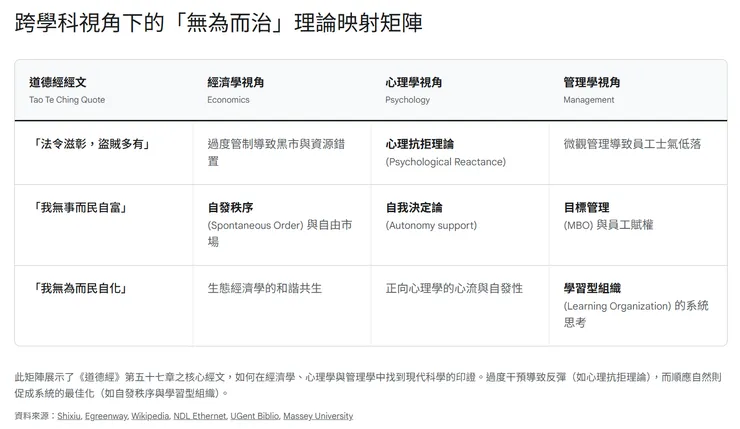Viewport: 740px width, 429px height.
Task: Select the Management subtitle text
Action: click(589, 100)
